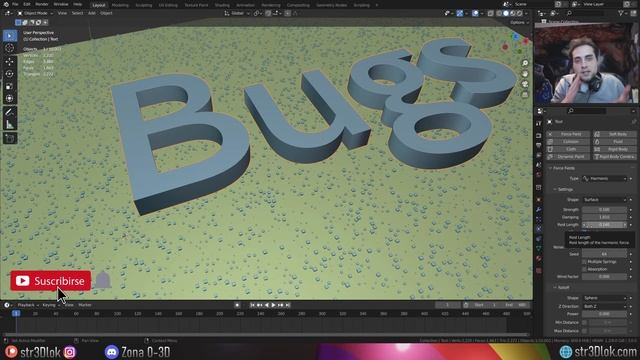
Task: Open the Tool properties tab icon
Action: pos(539,123)
